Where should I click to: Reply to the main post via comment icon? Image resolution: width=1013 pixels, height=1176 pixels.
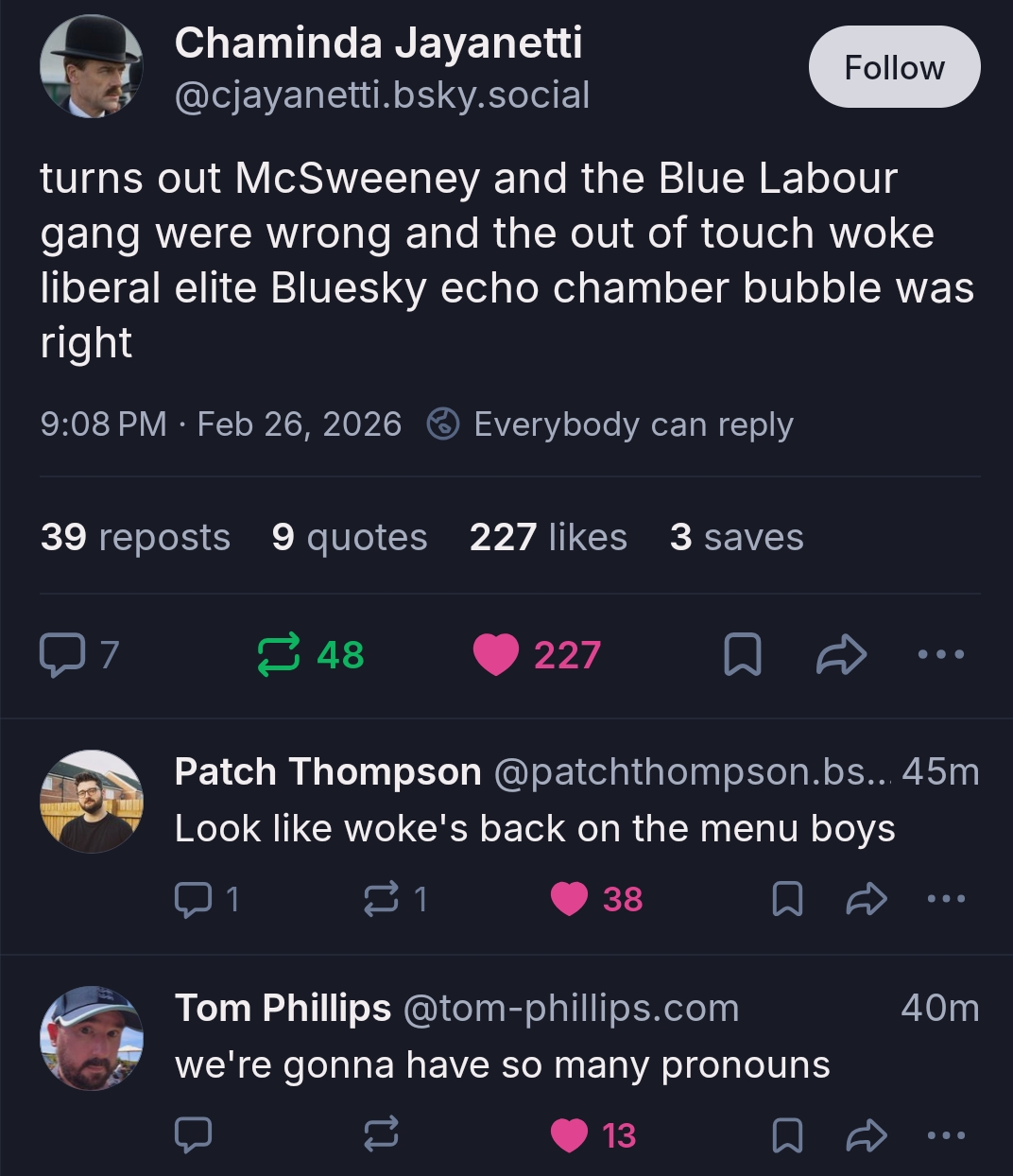62,654
